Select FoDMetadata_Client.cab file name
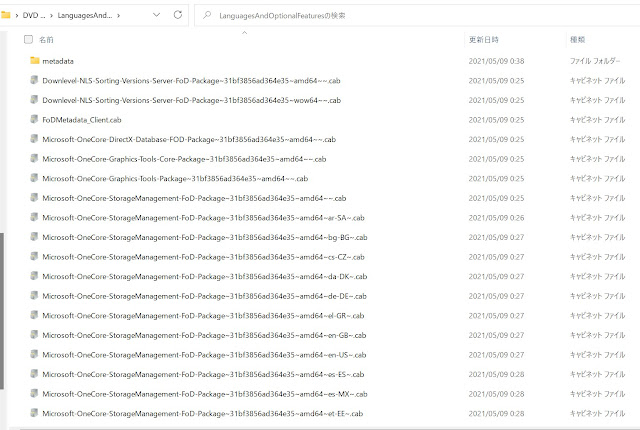This screenshot has height=430, width=640. pos(82,120)
